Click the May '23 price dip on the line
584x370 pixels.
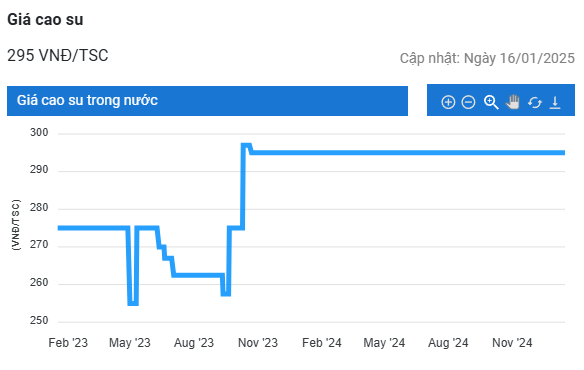pos(133,304)
